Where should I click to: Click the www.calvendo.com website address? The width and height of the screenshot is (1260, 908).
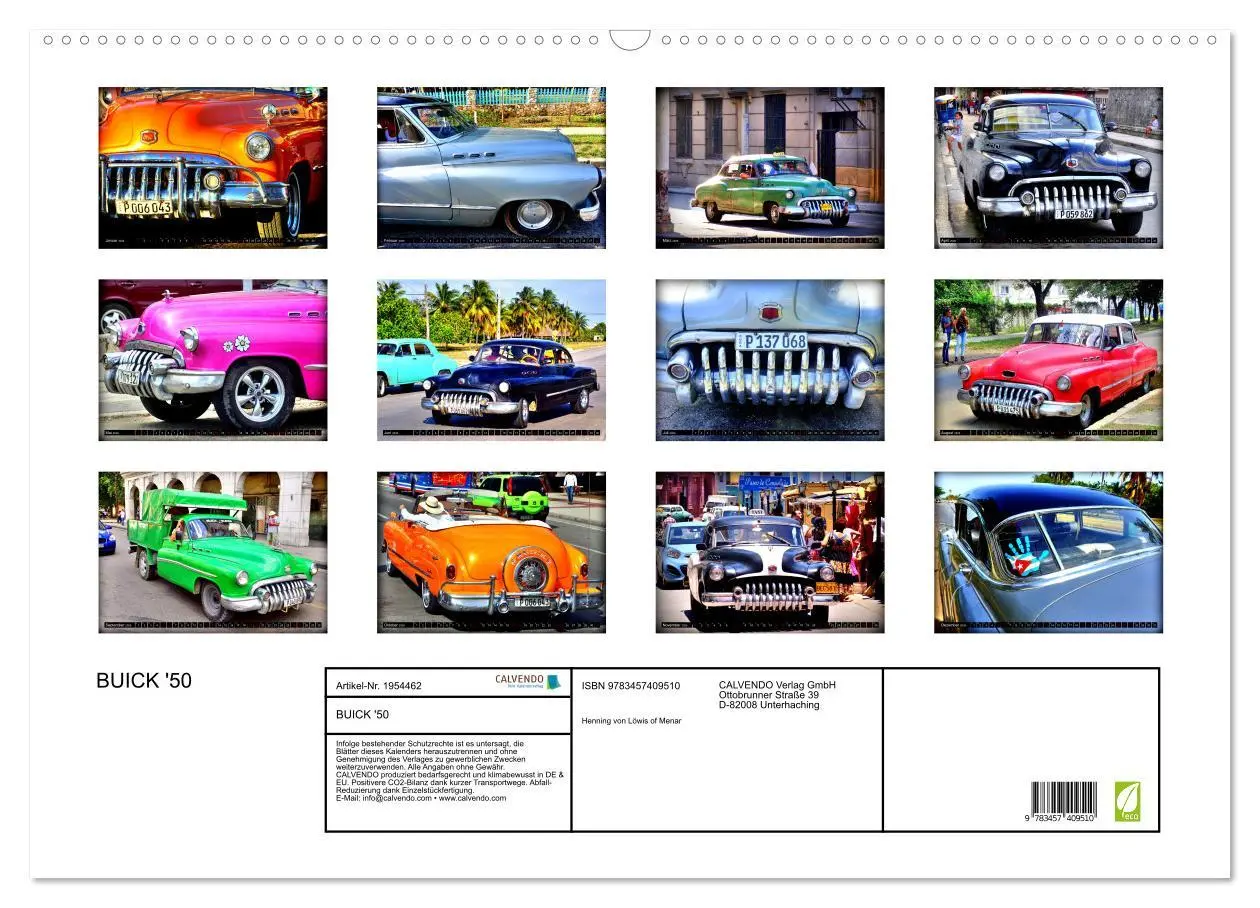coord(474,798)
